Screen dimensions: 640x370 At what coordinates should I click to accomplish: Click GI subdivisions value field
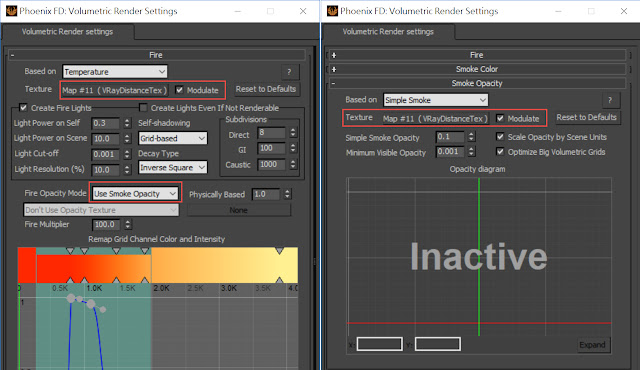click(x=271, y=148)
